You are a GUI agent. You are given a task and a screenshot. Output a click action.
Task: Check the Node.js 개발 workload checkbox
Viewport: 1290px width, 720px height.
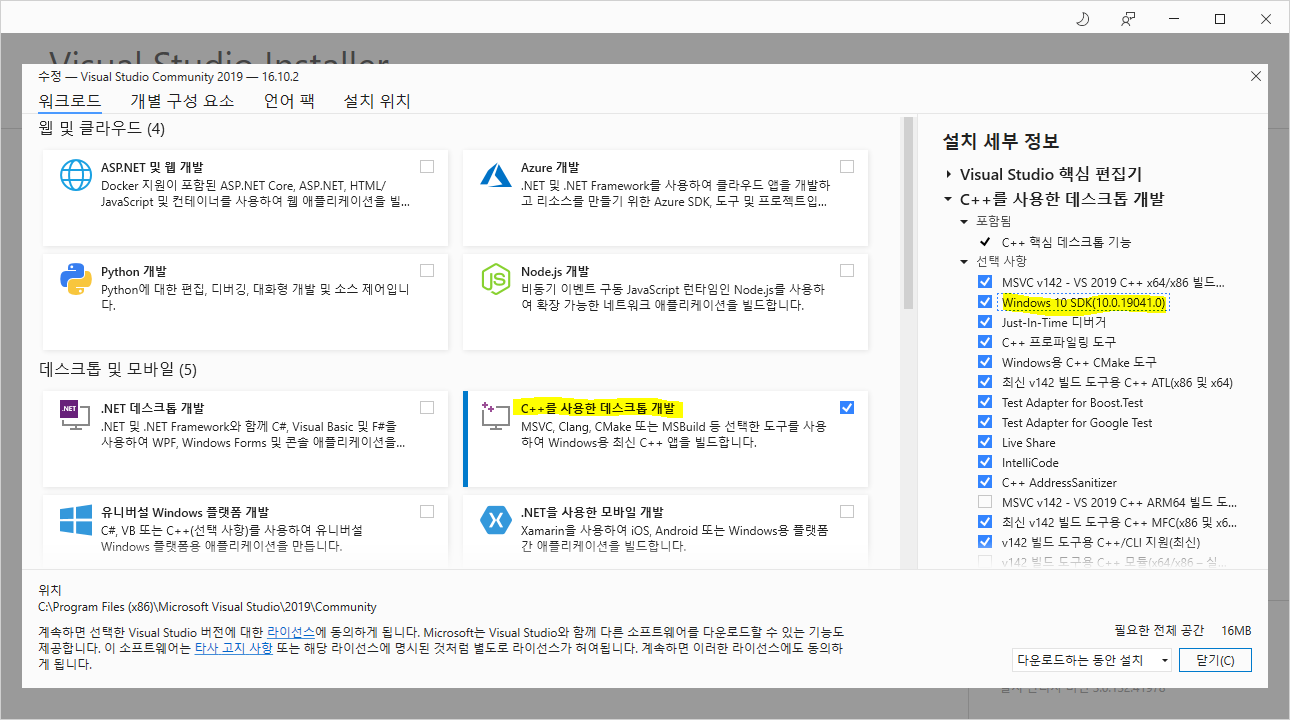pos(847,271)
